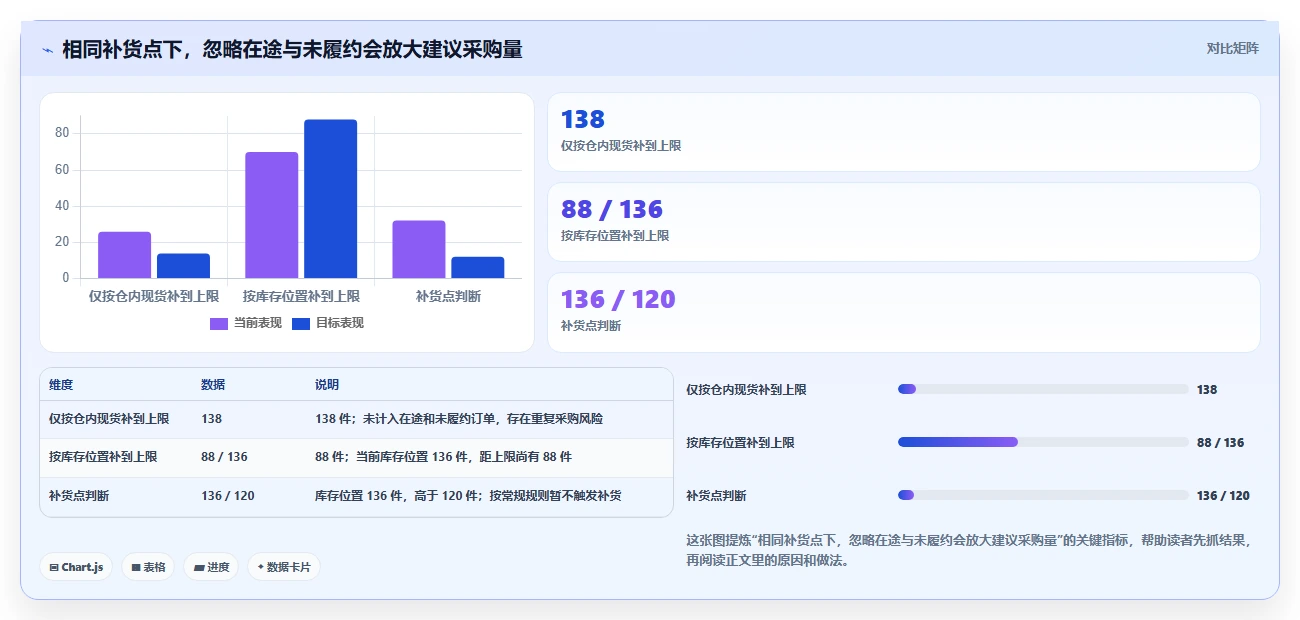
Task: Click the purple bar for 补货点判断
Action: pos(419,249)
